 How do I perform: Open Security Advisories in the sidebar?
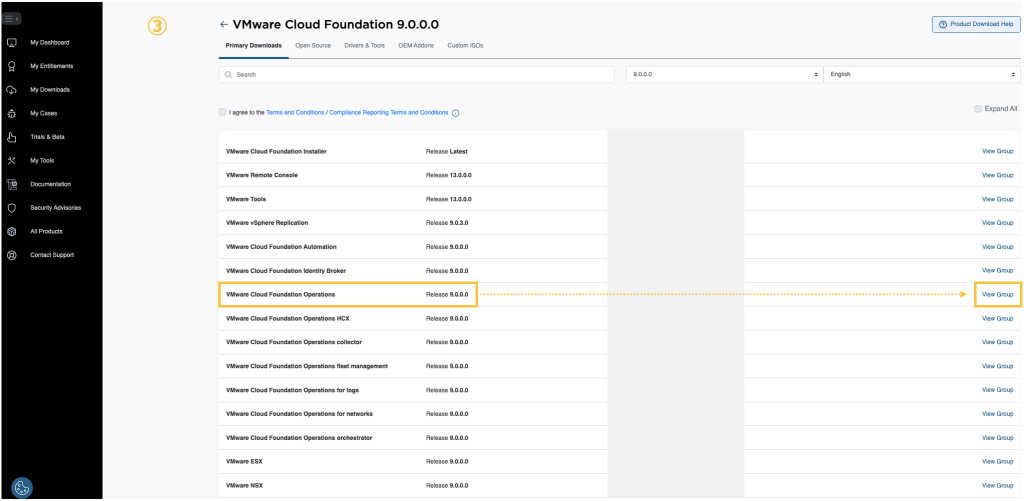56,208
